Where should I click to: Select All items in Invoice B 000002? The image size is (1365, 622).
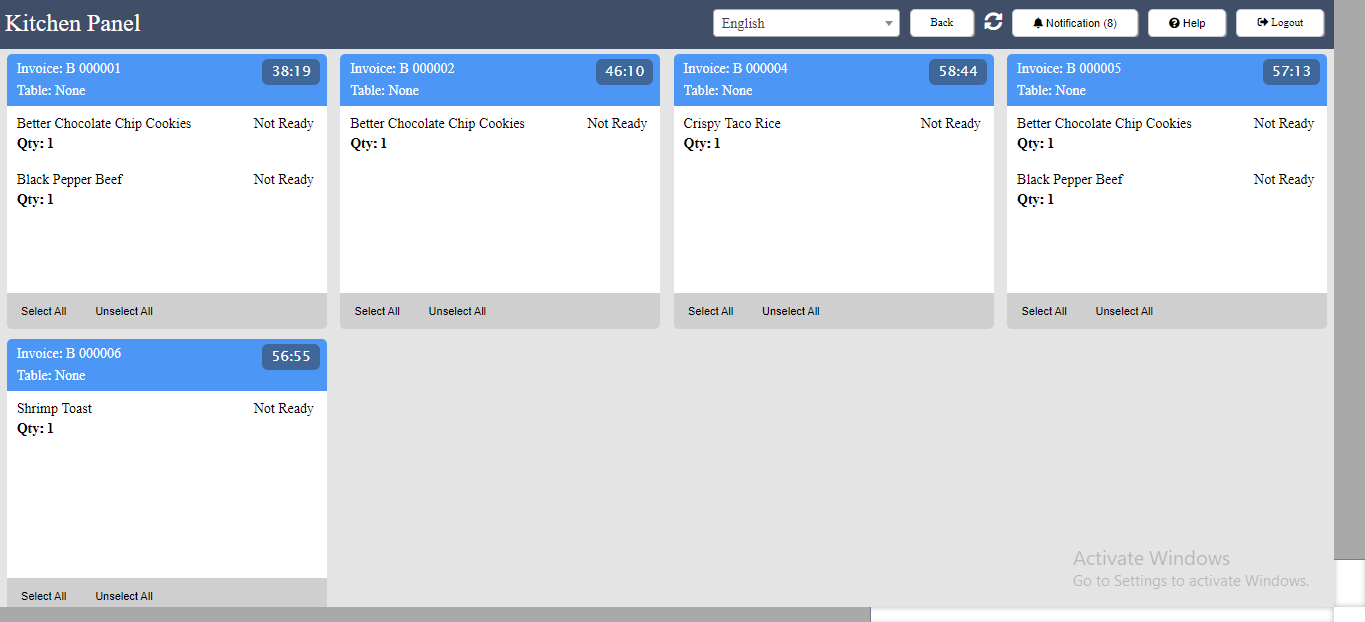coord(377,311)
